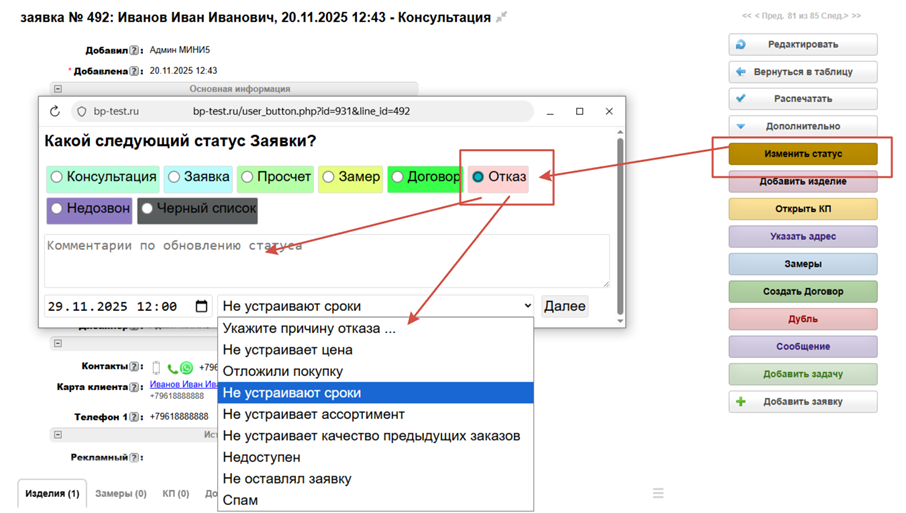906x513 pixels.
Task: Select the Консультация status radio button
Action: pos(57,177)
